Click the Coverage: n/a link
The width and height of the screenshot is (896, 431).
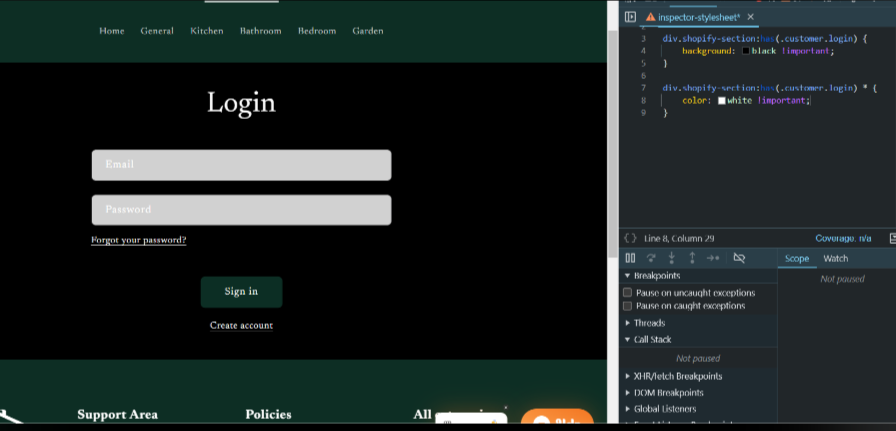[x=843, y=238]
